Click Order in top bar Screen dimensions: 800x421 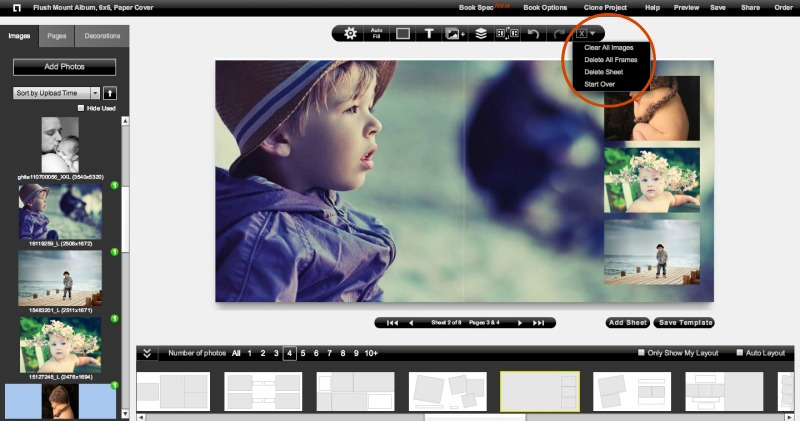click(783, 8)
